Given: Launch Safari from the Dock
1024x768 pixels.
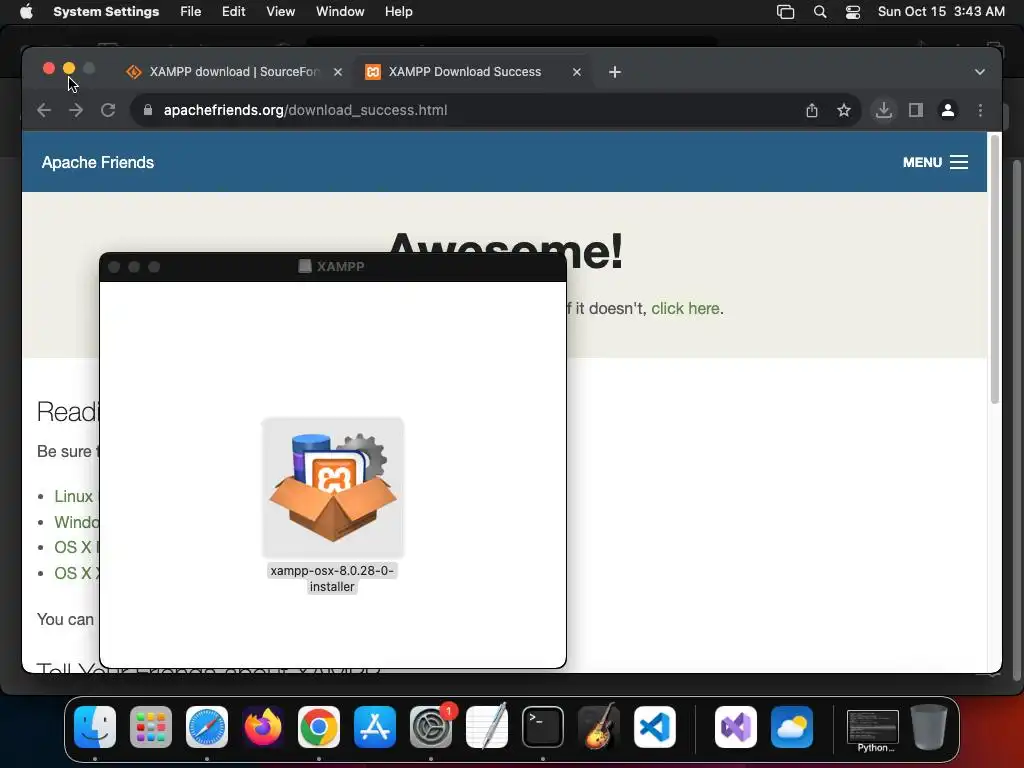Looking at the screenshot, I should [x=207, y=727].
